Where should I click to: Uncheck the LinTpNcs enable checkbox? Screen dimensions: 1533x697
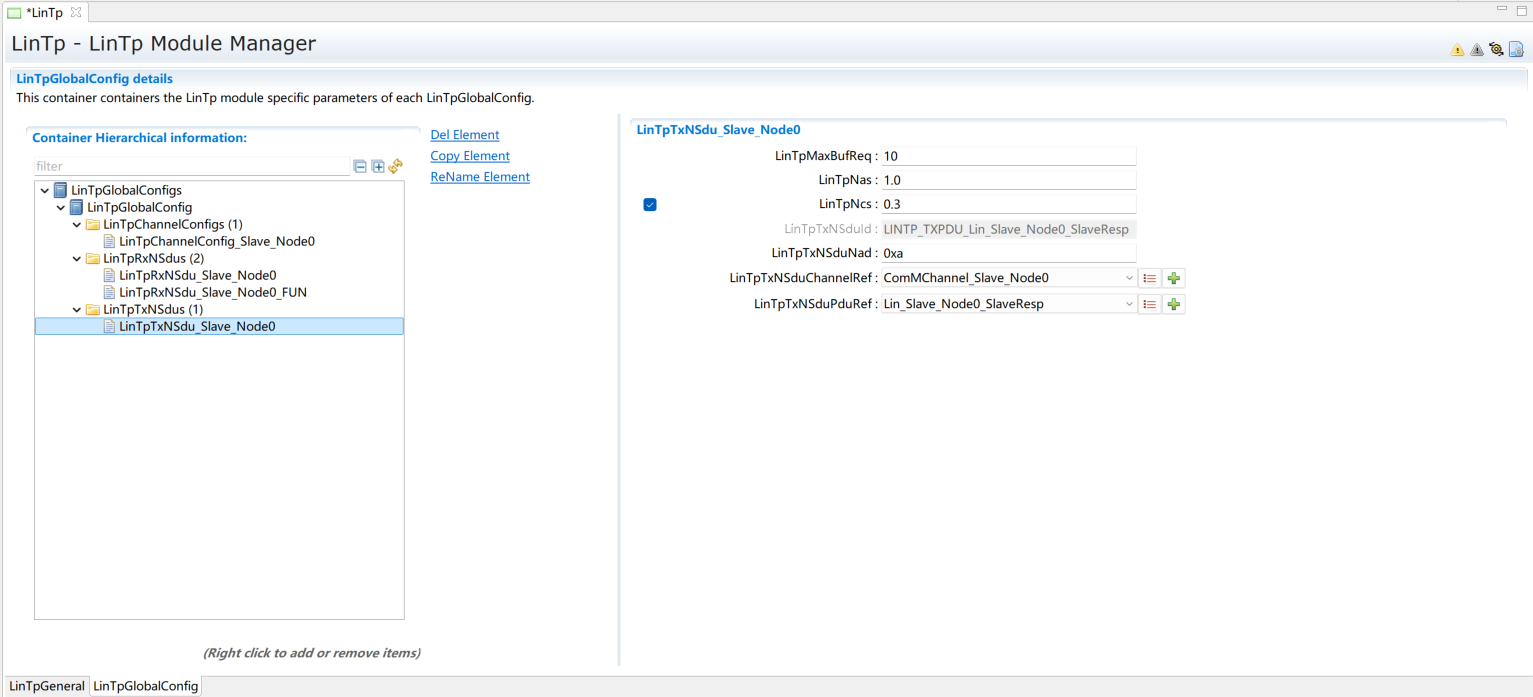click(x=650, y=204)
